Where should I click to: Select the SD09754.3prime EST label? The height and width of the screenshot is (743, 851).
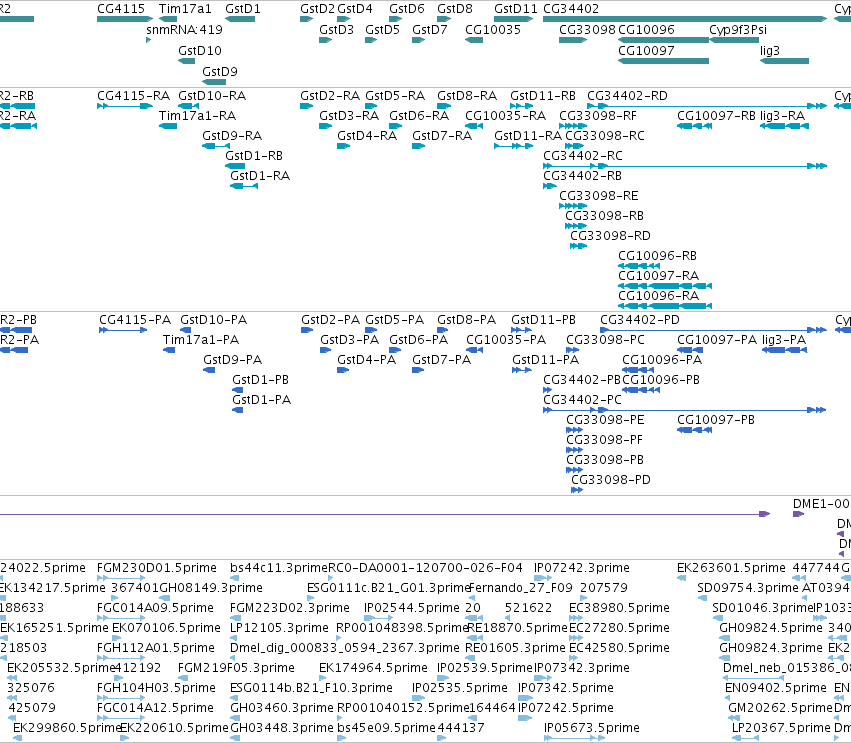(748, 588)
